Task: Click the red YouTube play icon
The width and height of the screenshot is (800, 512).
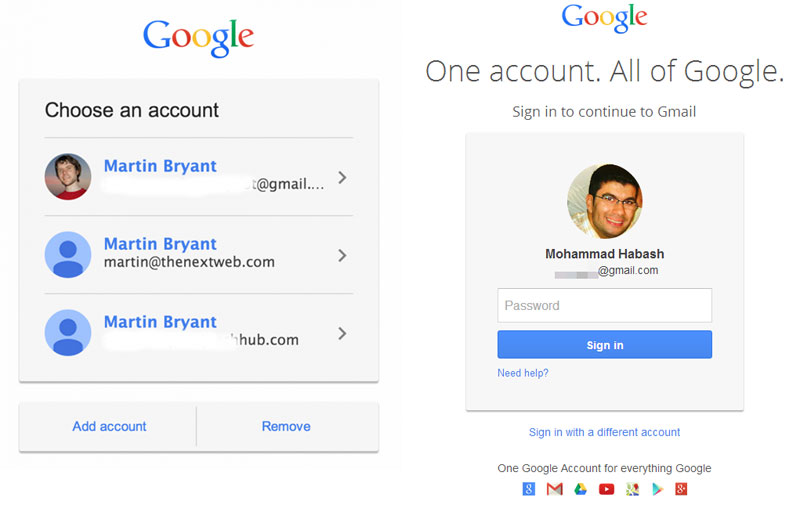Action: 606,489
